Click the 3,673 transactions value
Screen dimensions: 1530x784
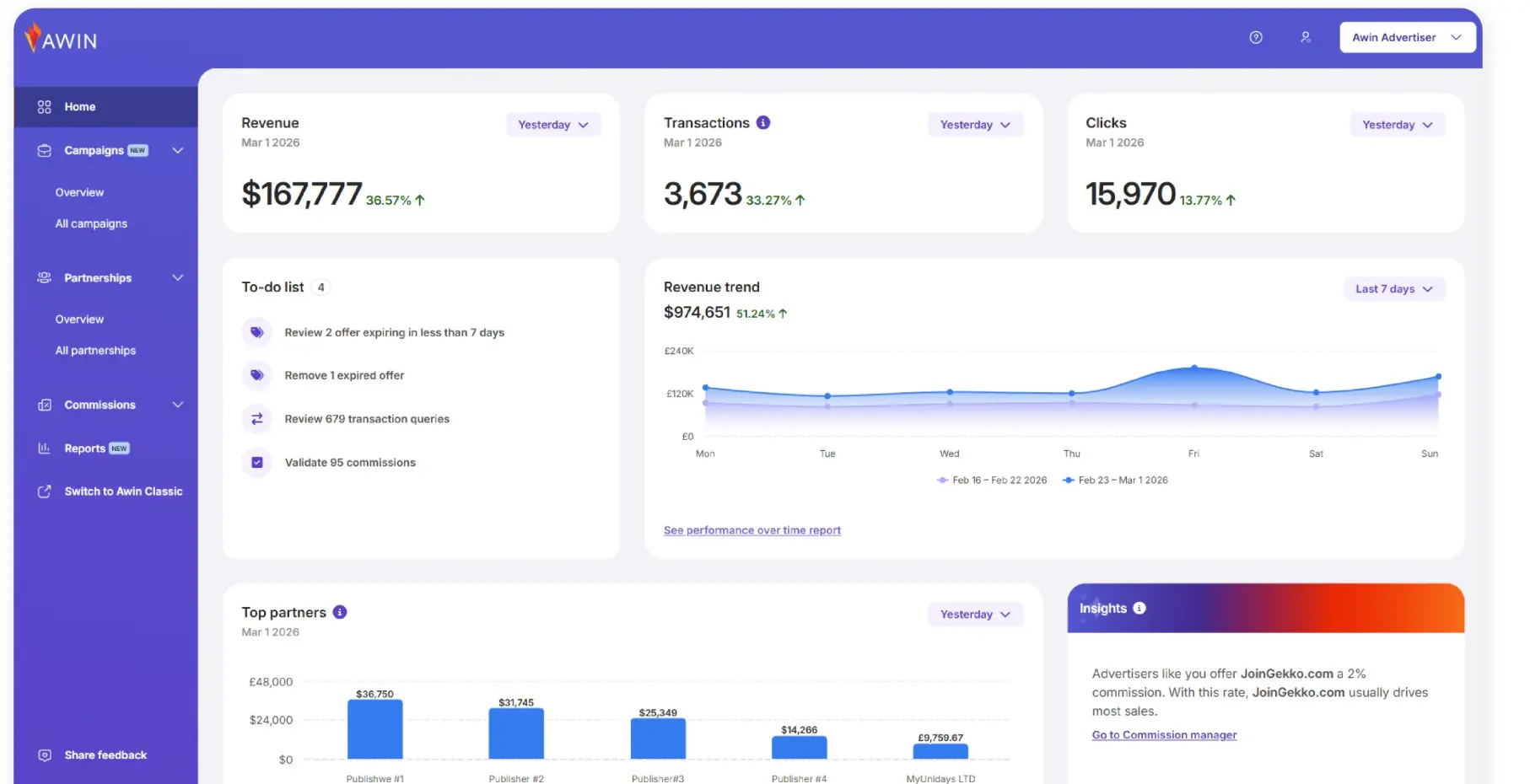pyautogui.click(x=703, y=194)
